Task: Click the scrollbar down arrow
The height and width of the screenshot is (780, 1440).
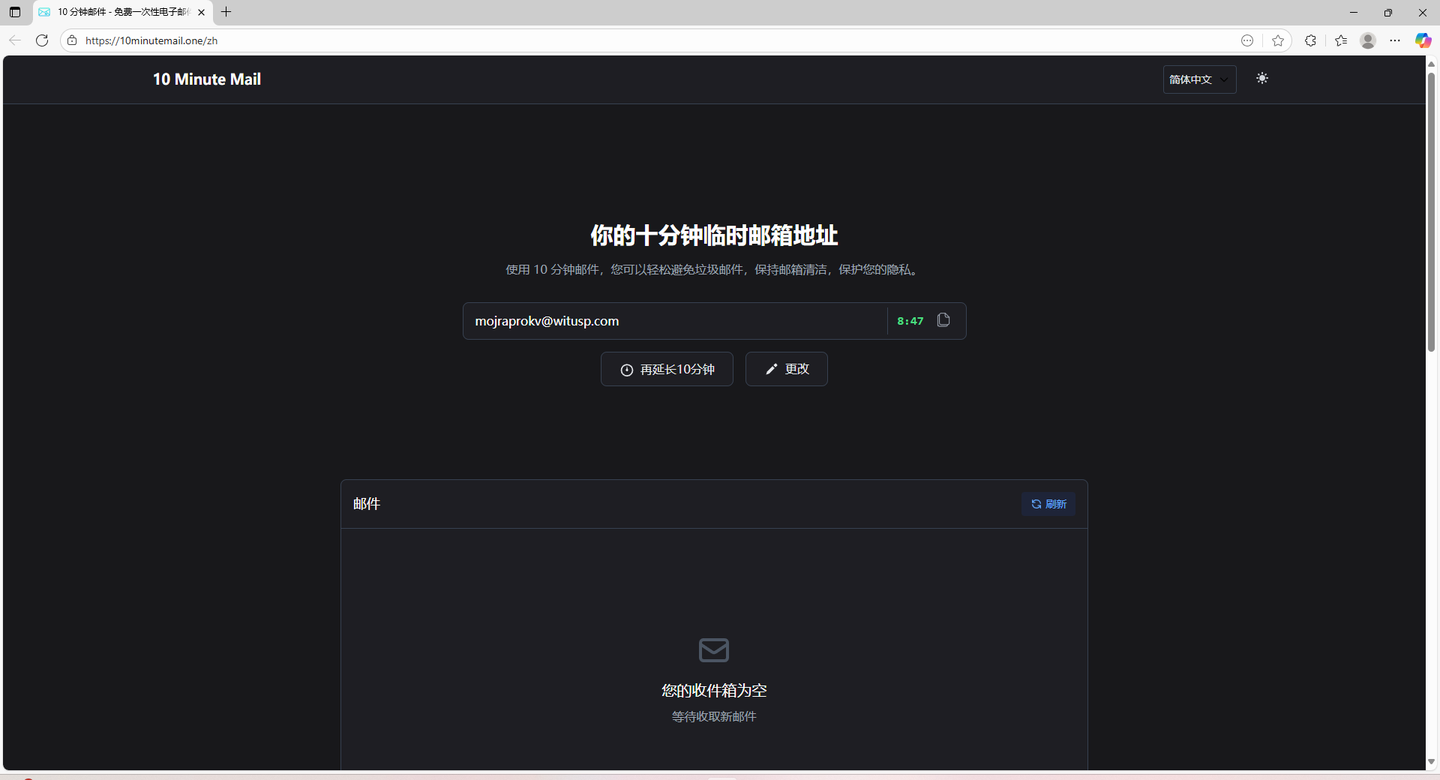Action: (1431, 763)
